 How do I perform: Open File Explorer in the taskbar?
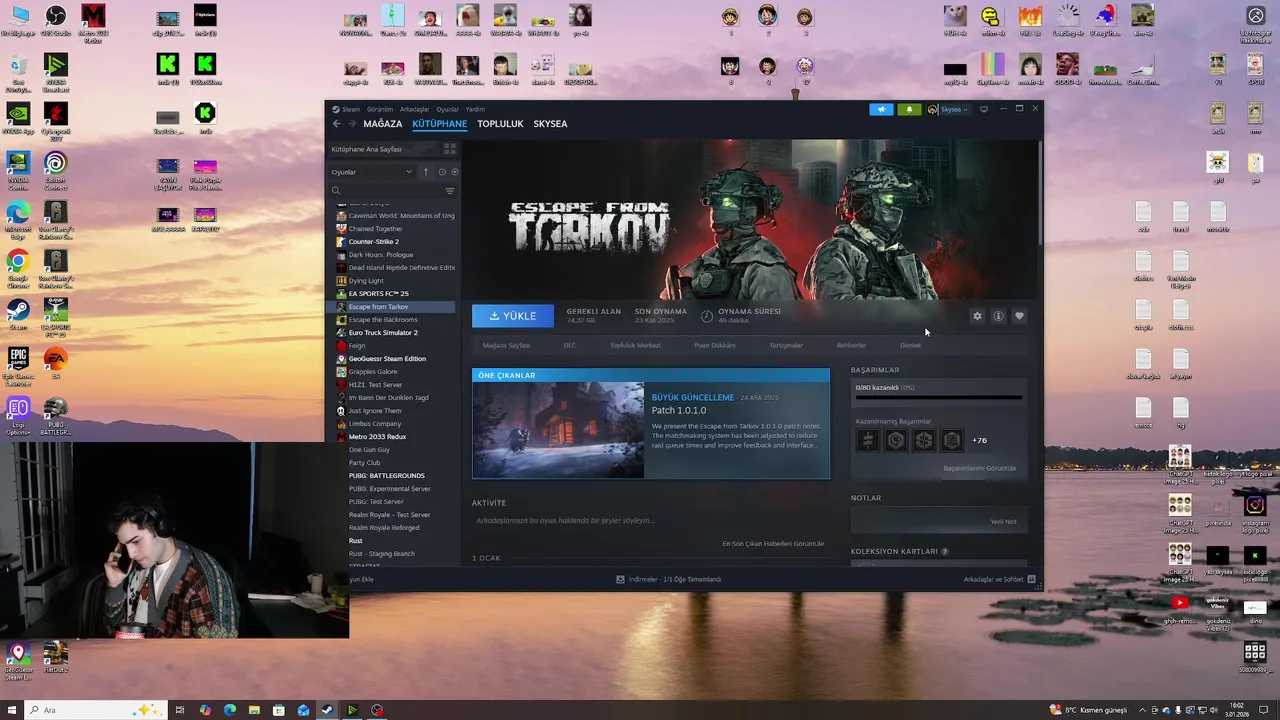point(254,710)
